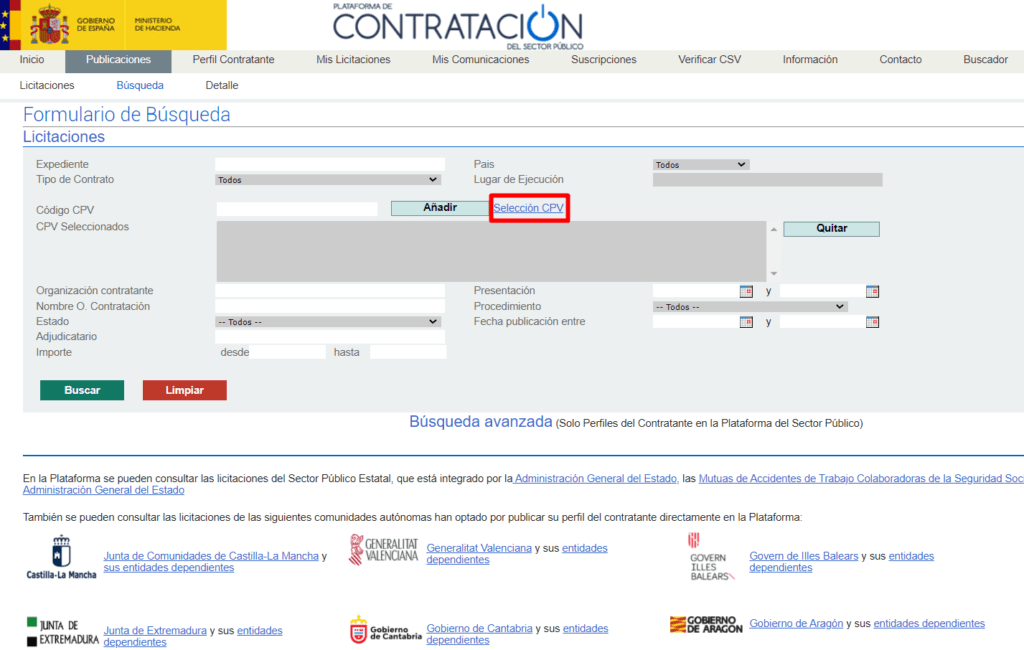Click the Fecha publicación end date field

point(822,322)
